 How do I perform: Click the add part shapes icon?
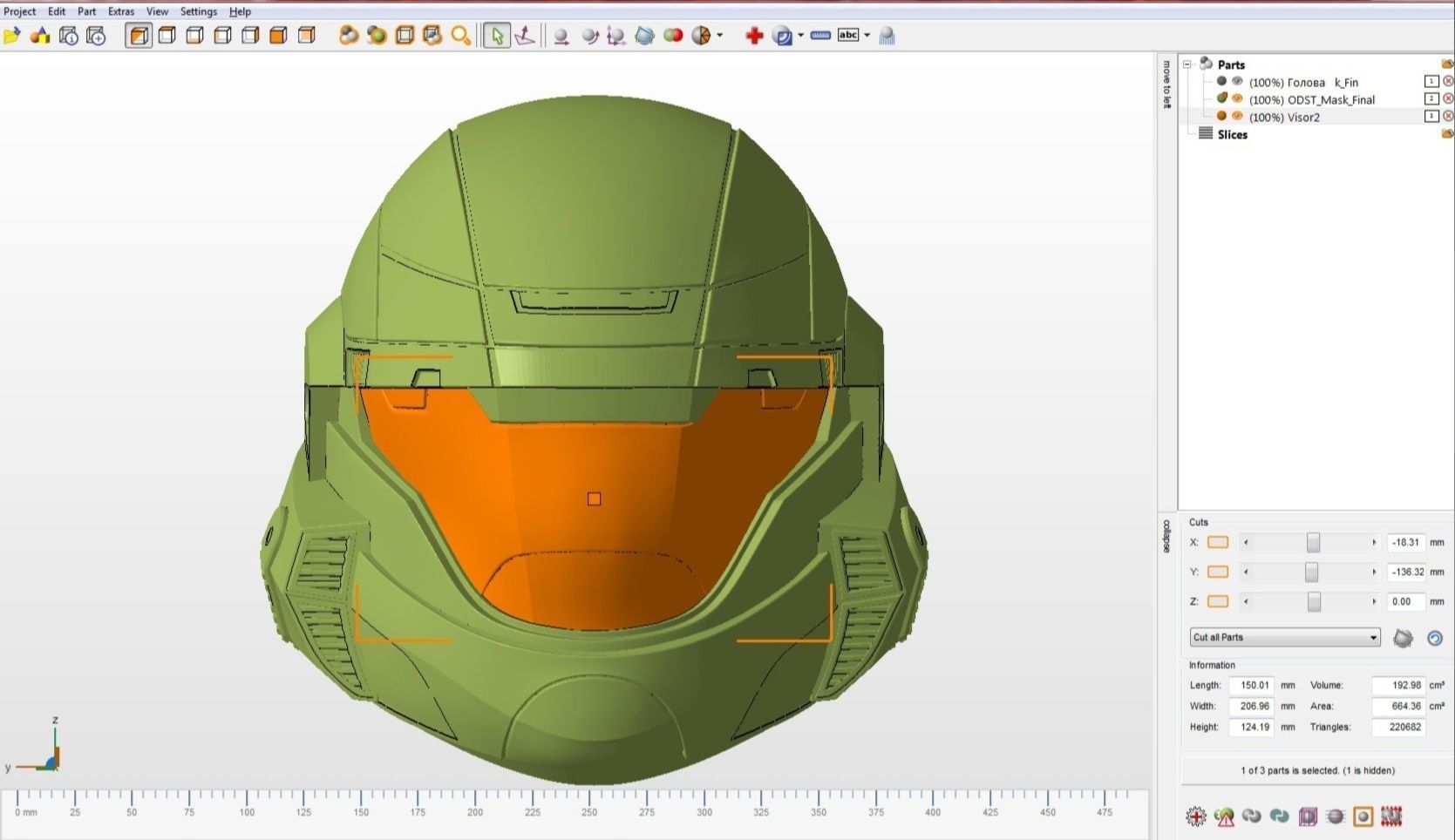coord(40,36)
